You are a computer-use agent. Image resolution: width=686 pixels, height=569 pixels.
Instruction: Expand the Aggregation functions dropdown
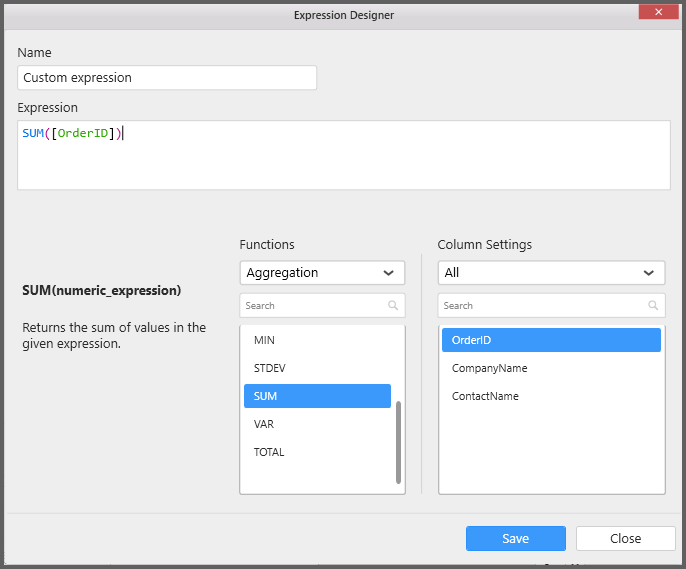(322, 273)
